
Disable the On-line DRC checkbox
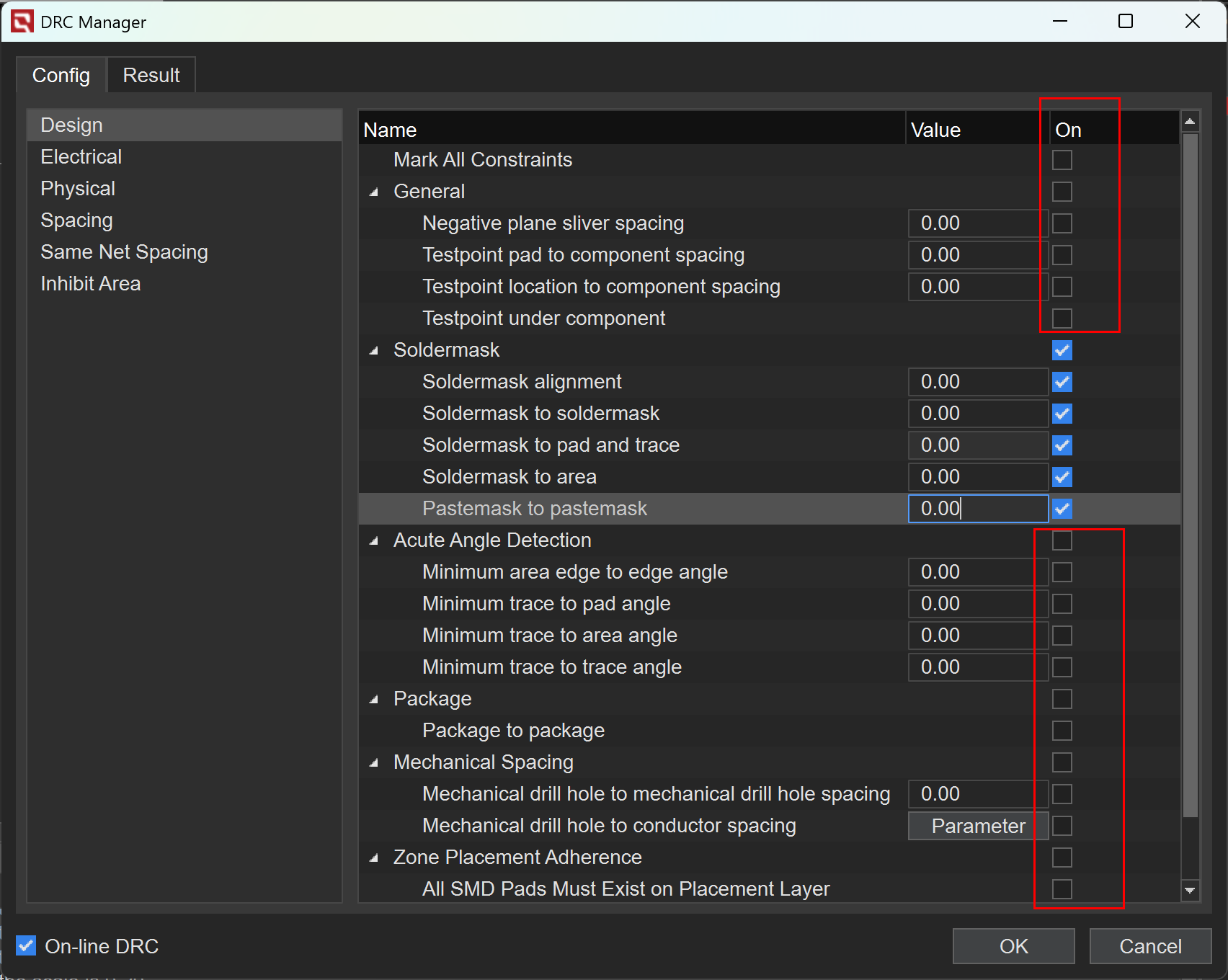pyautogui.click(x=26, y=945)
